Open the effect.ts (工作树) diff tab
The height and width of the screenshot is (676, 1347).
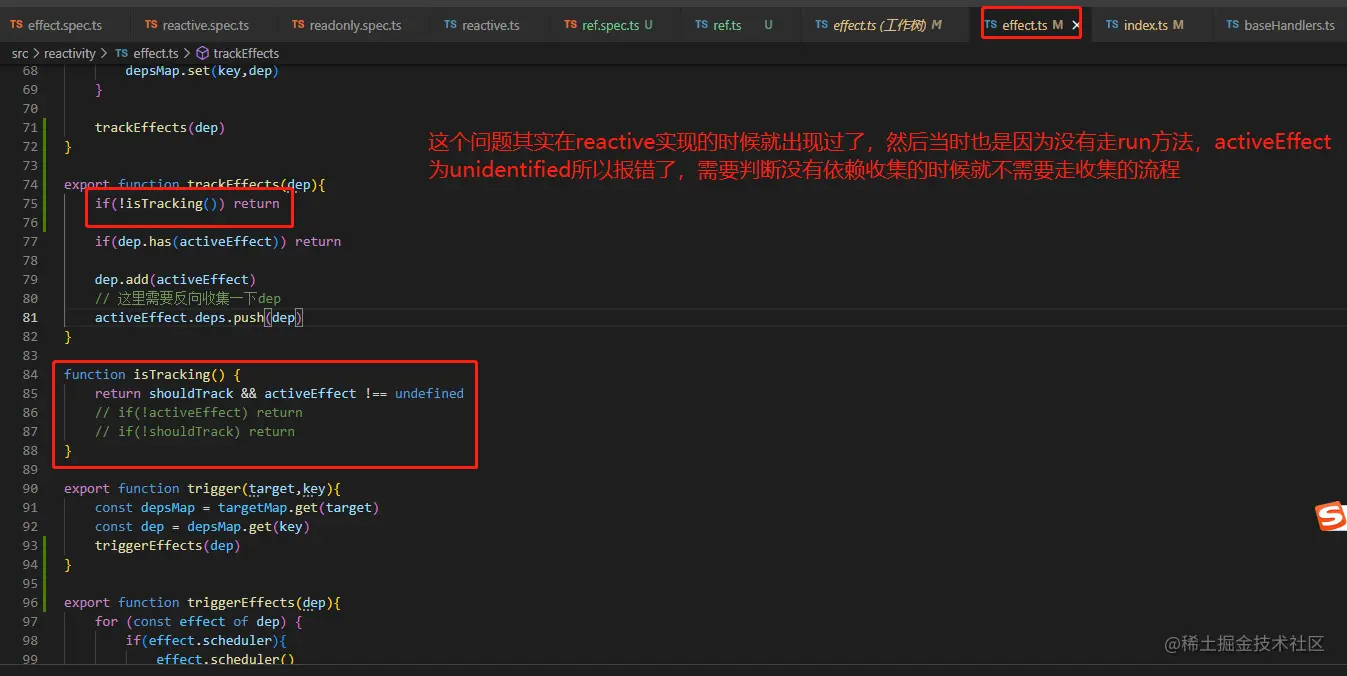879,25
